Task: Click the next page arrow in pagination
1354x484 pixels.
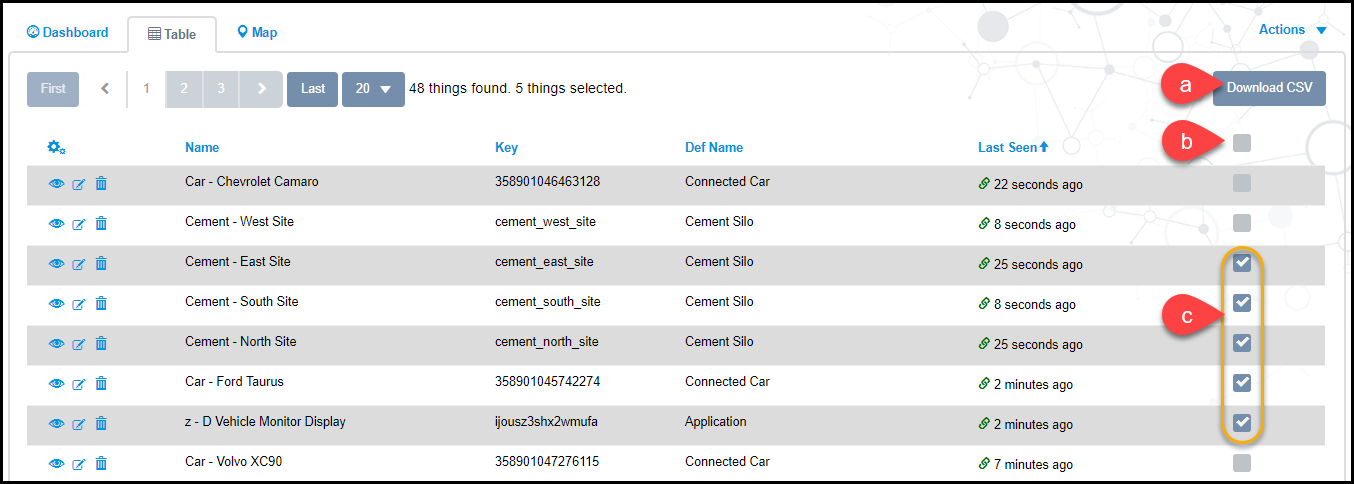Action: click(261, 89)
